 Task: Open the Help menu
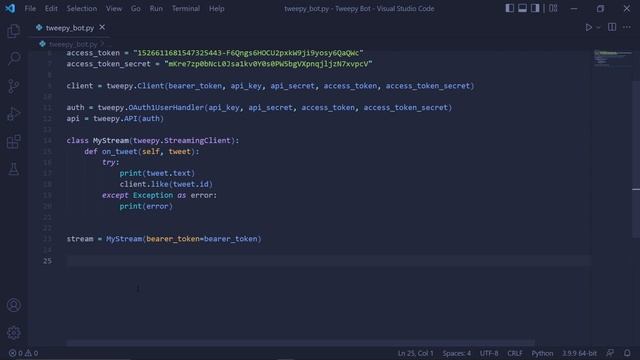pos(217,8)
